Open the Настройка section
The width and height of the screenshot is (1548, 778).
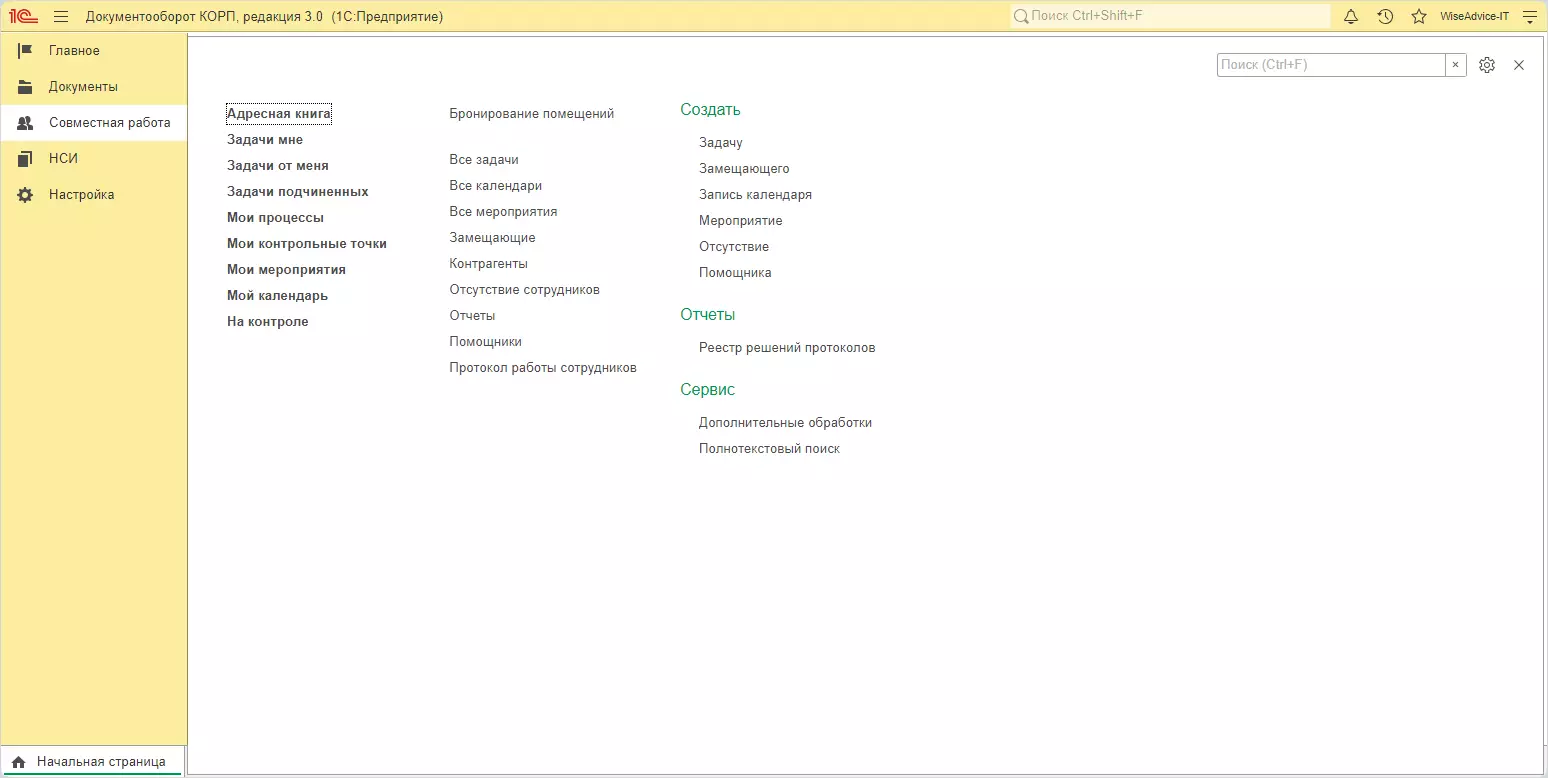(93, 195)
